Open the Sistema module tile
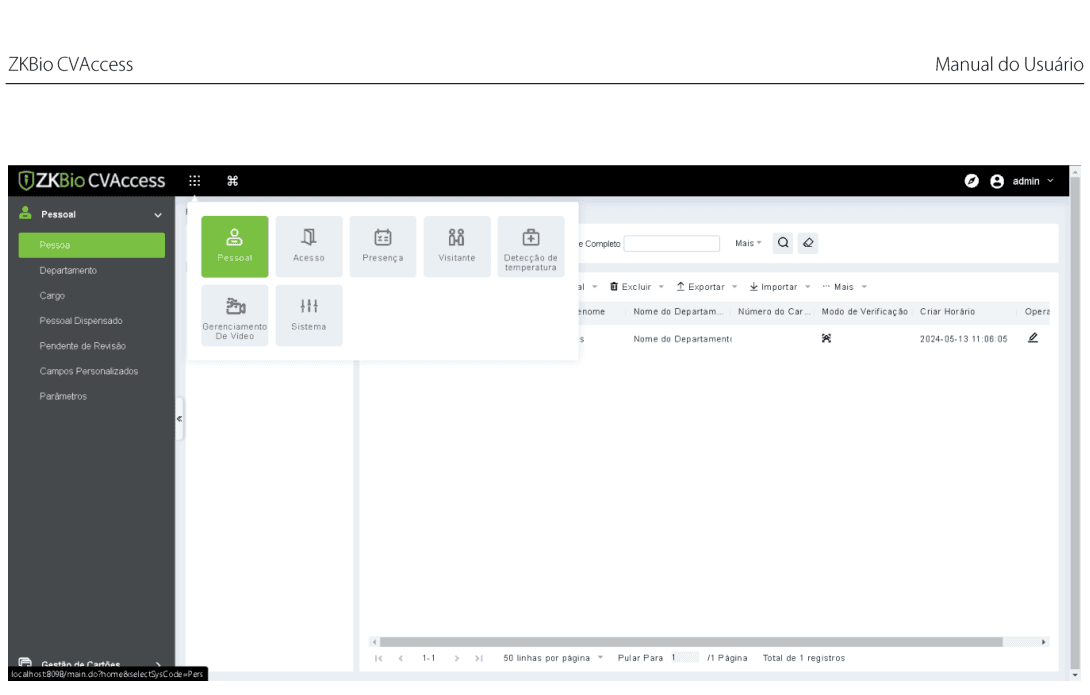Image resolution: width=1090 pixels, height=695 pixels. 309,316
